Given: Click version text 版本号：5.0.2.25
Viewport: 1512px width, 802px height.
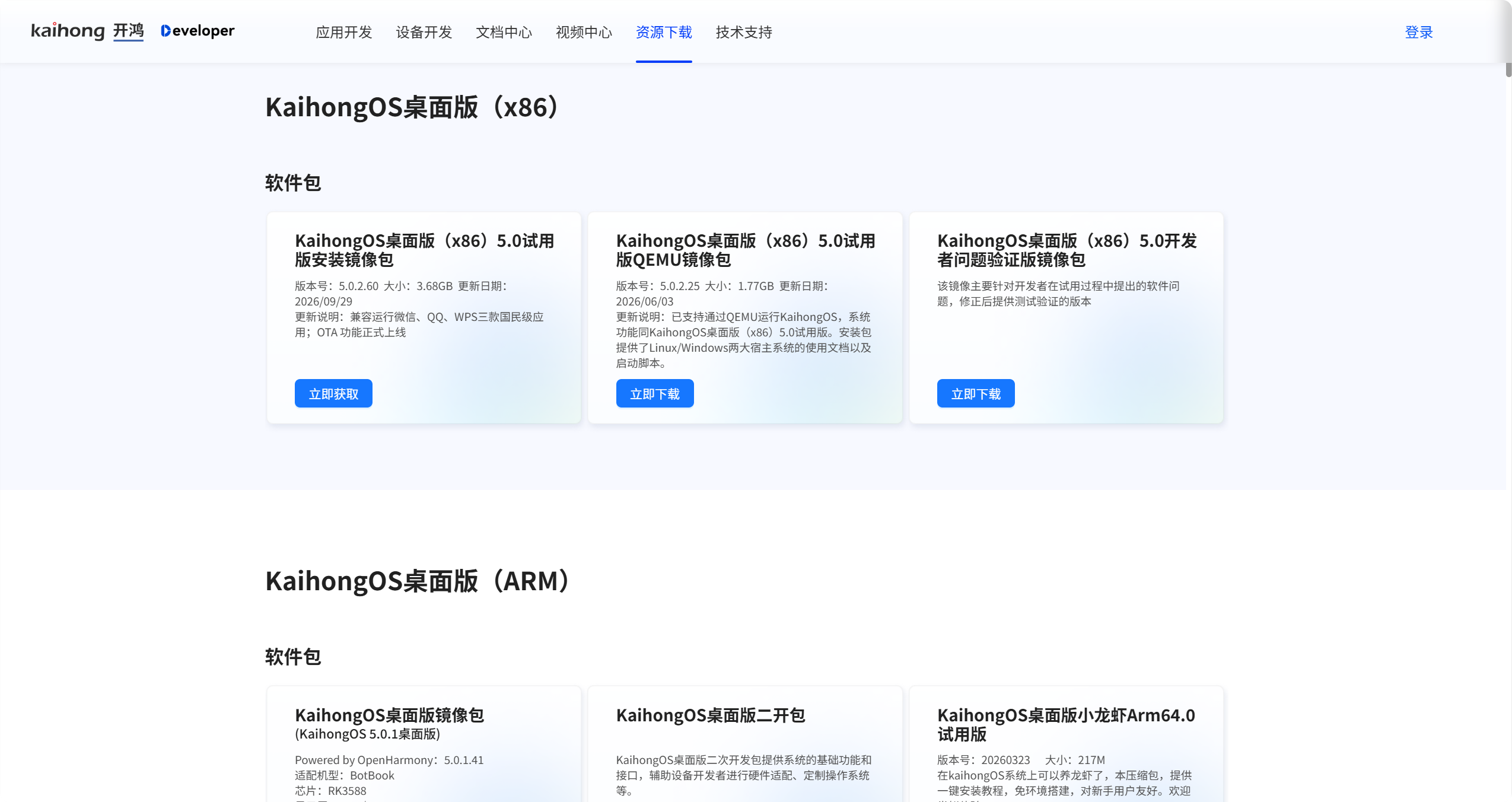Looking at the screenshot, I should [658, 286].
